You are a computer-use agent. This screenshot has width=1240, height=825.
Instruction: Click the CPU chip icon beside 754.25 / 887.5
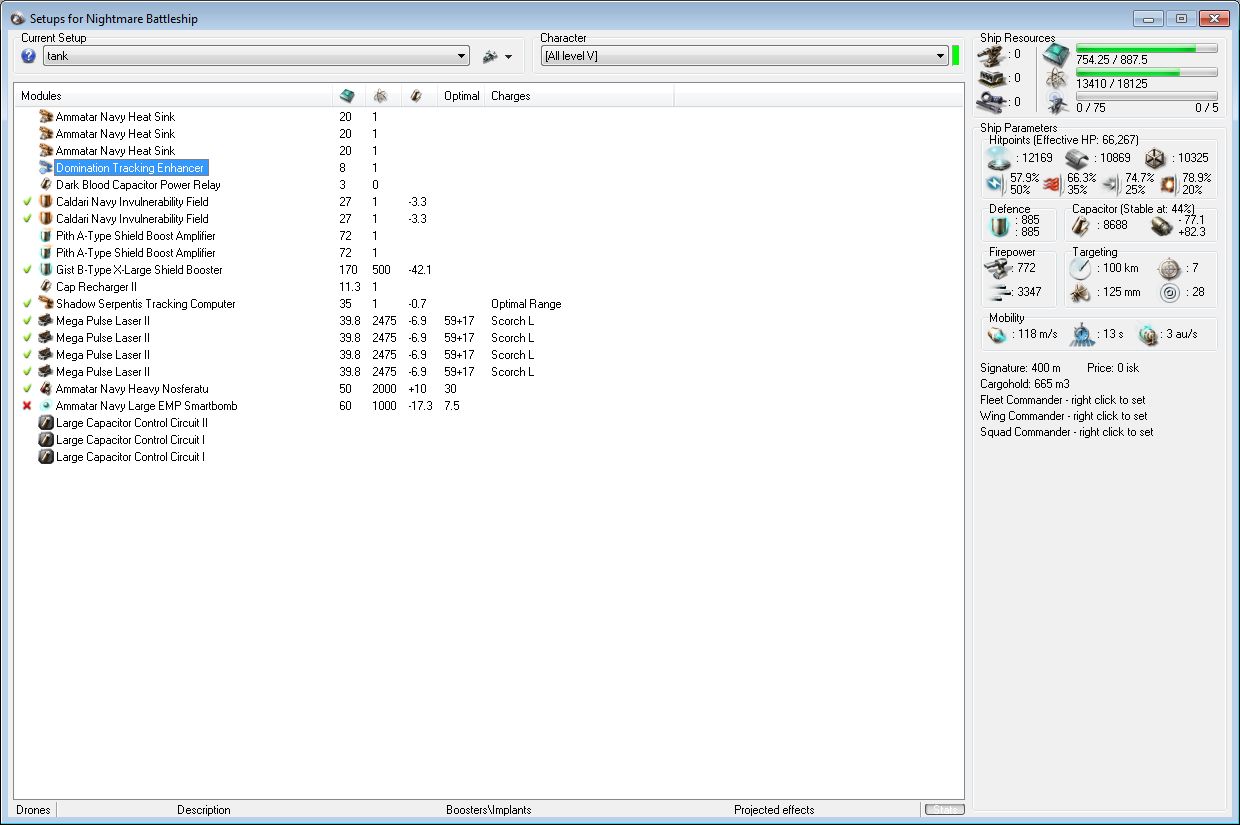(x=1056, y=54)
